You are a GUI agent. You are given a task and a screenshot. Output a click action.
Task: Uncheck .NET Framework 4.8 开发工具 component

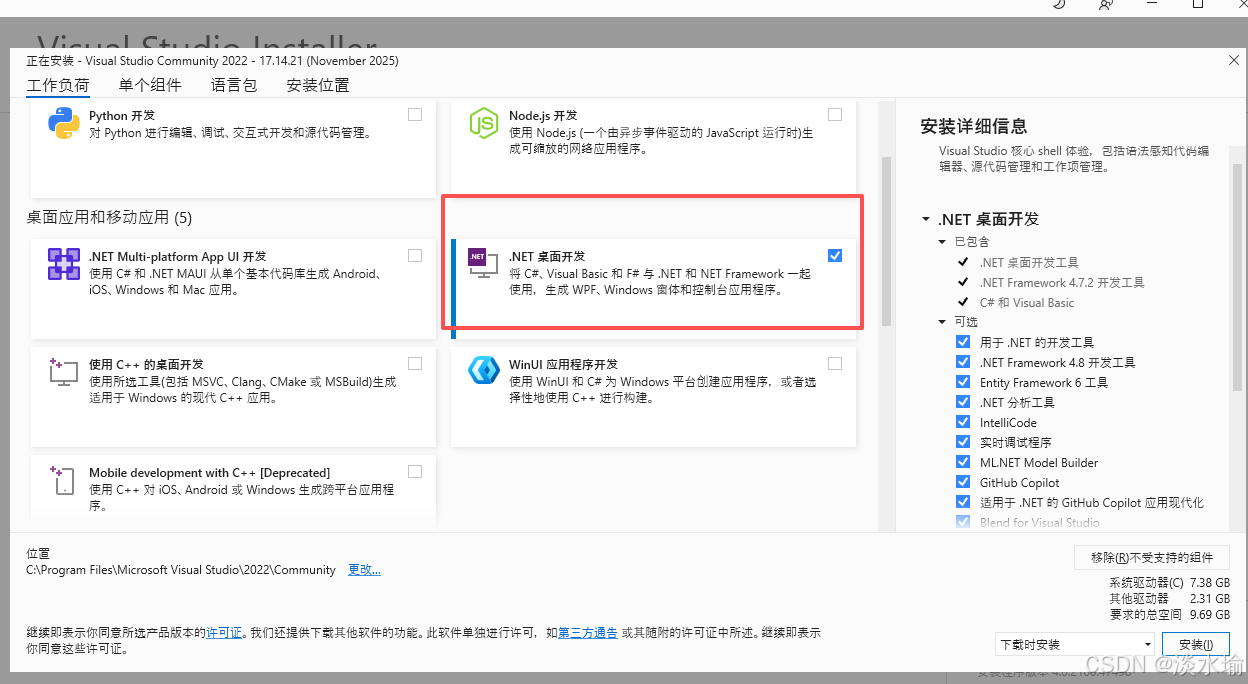(963, 362)
